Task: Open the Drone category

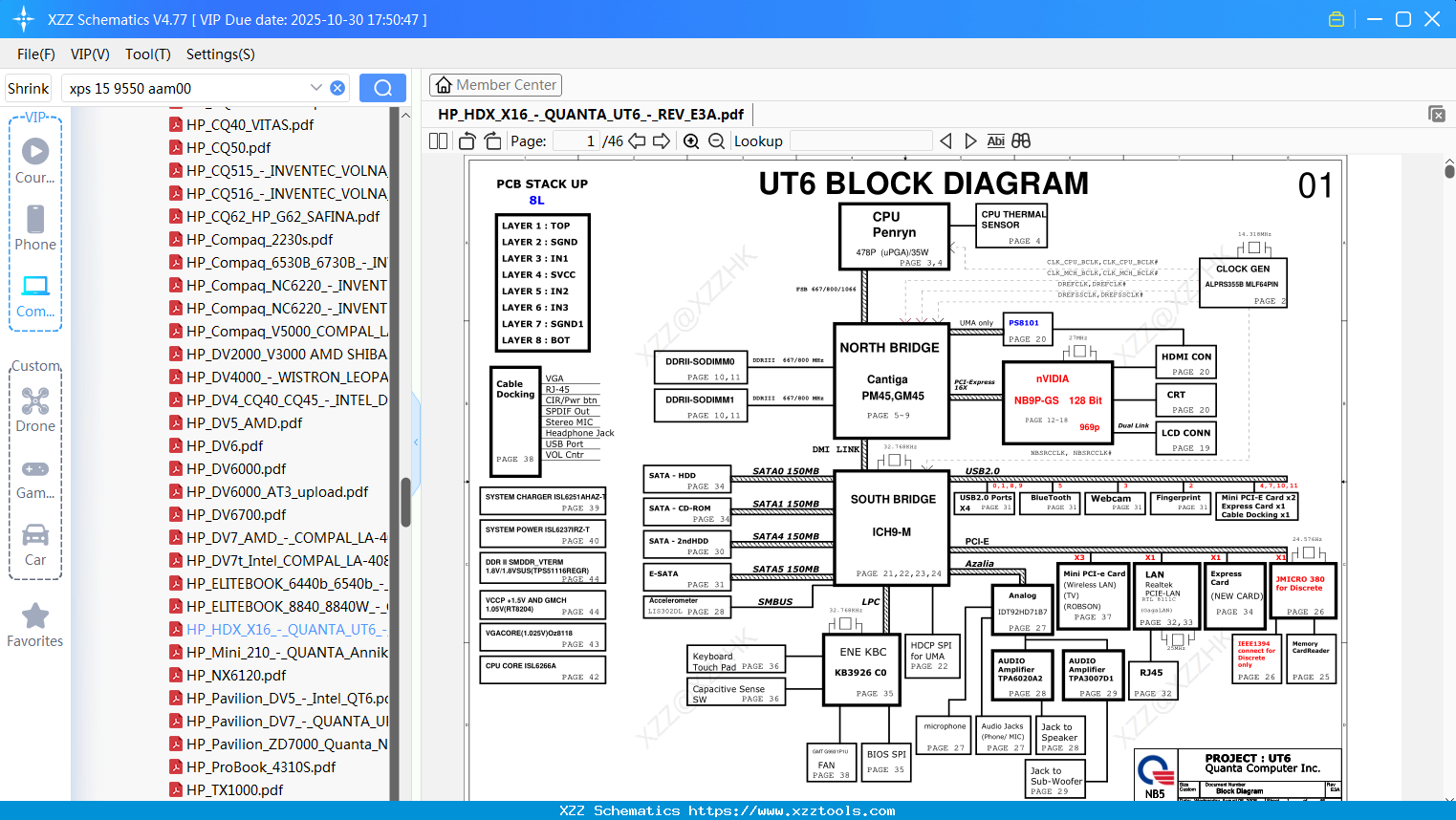Action: [x=35, y=409]
